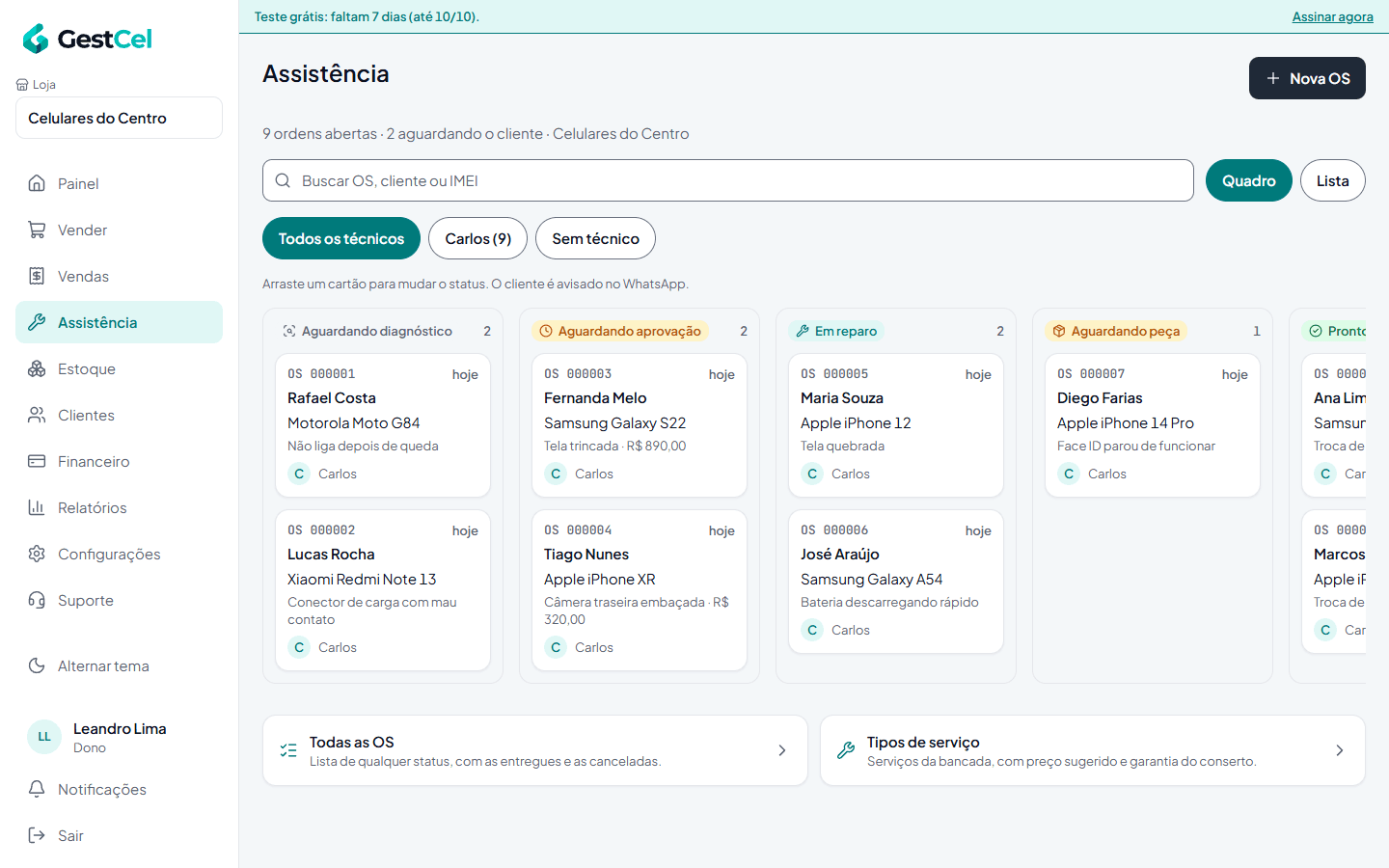The width and height of the screenshot is (1389, 868).
Task: Click the Todas as OS checklist icon
Action: coord(288,750)
